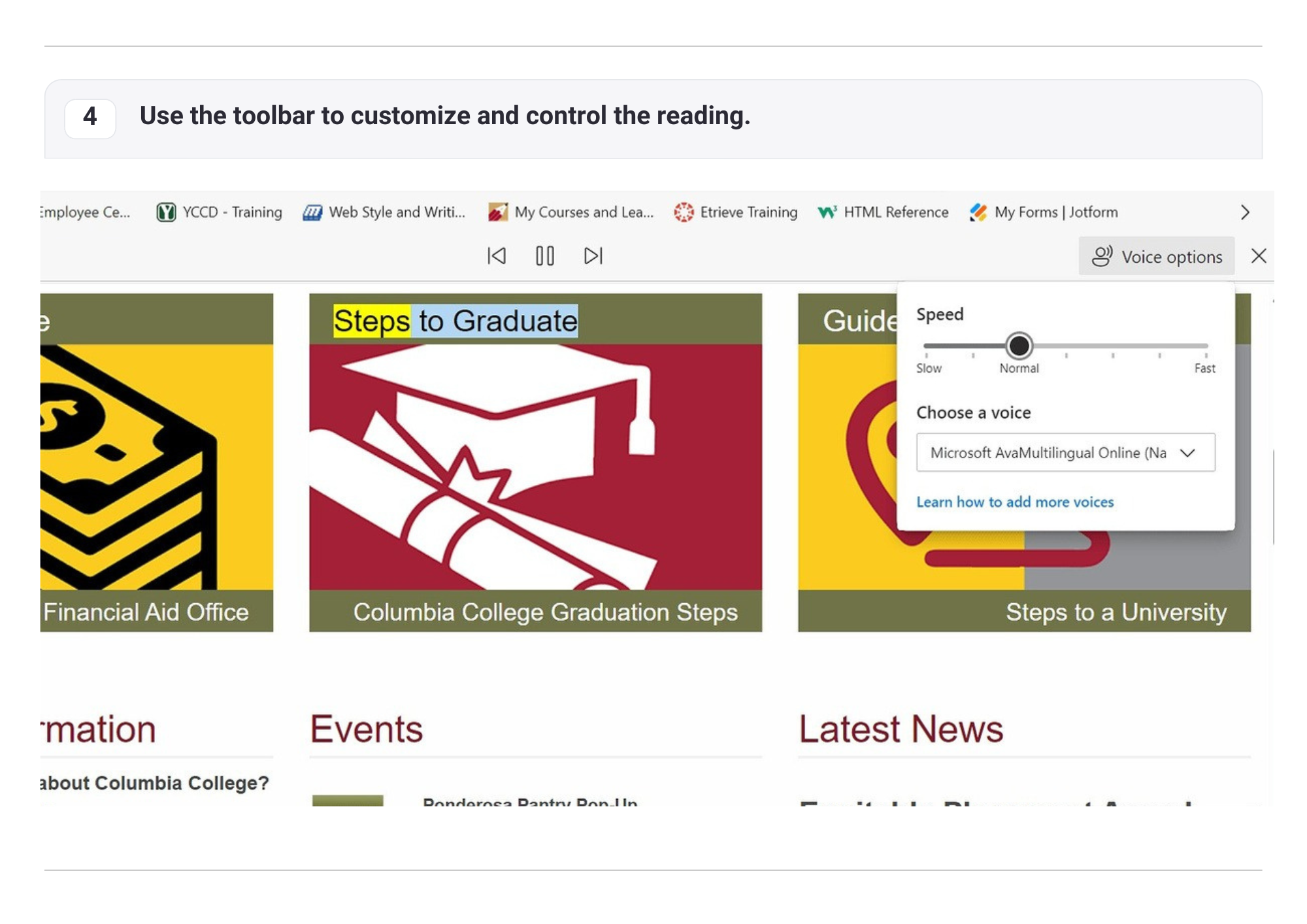
Task: Open the Financial Aid Office tile
Action: (146, 612)
